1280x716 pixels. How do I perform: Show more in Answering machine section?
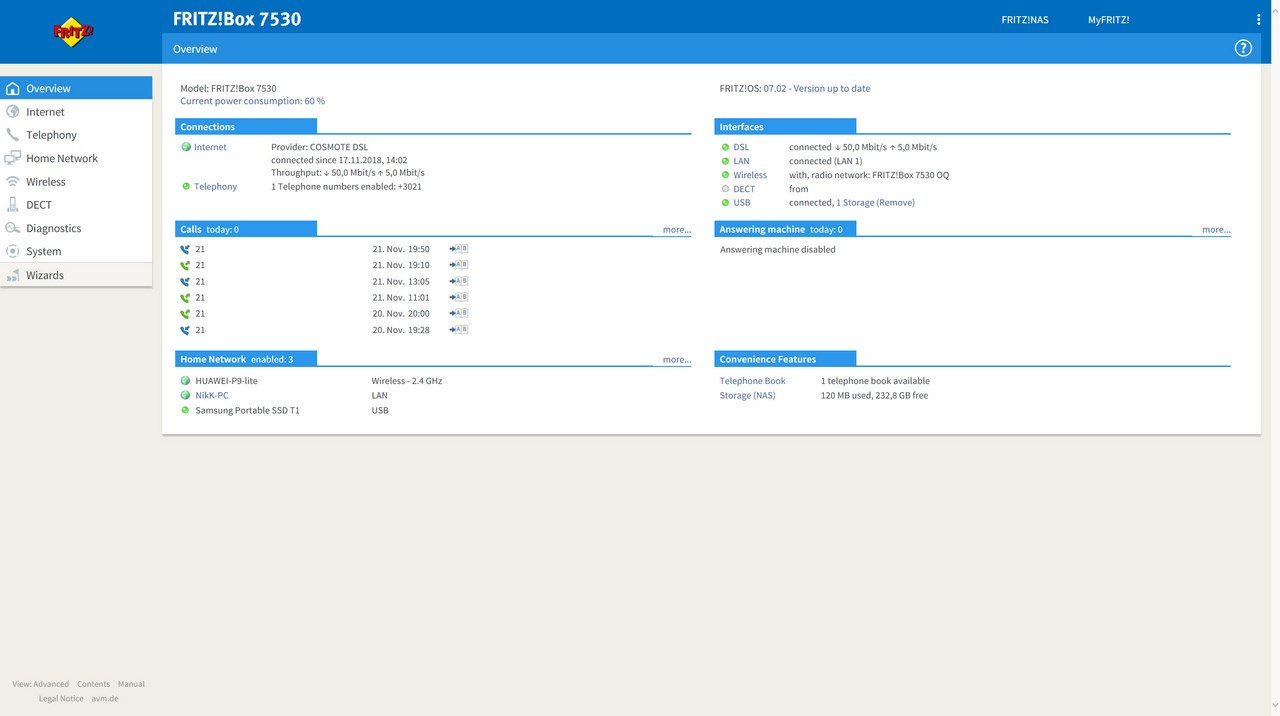[x=1216, y=230]
